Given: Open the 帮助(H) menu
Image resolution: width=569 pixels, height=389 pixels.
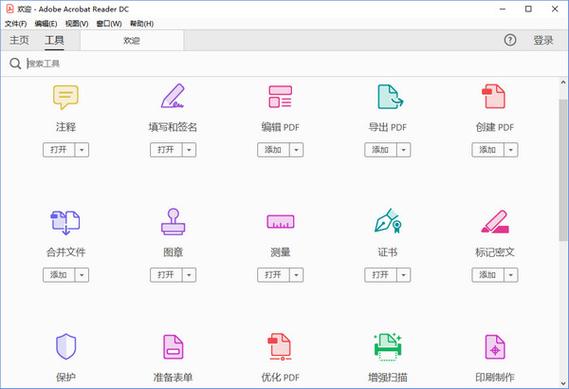Looking at the screenshot, I should 142,24.
